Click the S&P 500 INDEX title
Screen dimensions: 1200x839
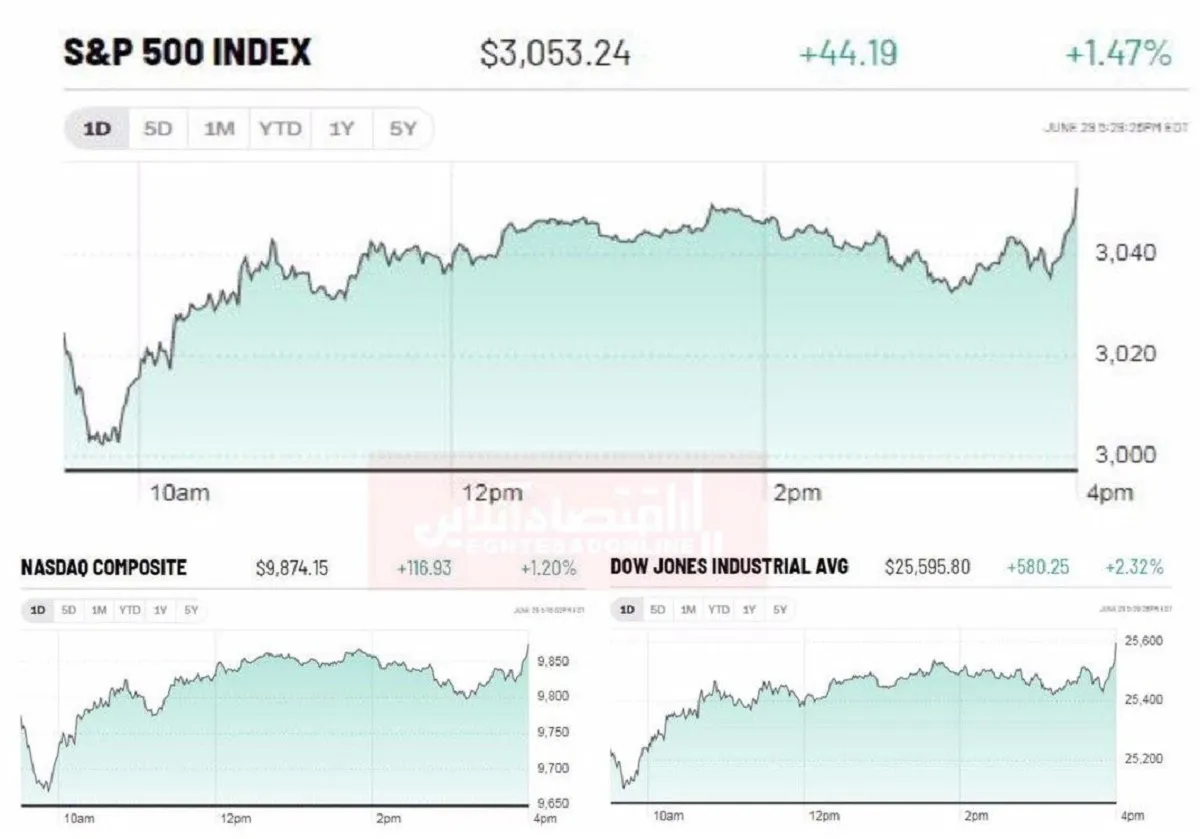point(187,52)
